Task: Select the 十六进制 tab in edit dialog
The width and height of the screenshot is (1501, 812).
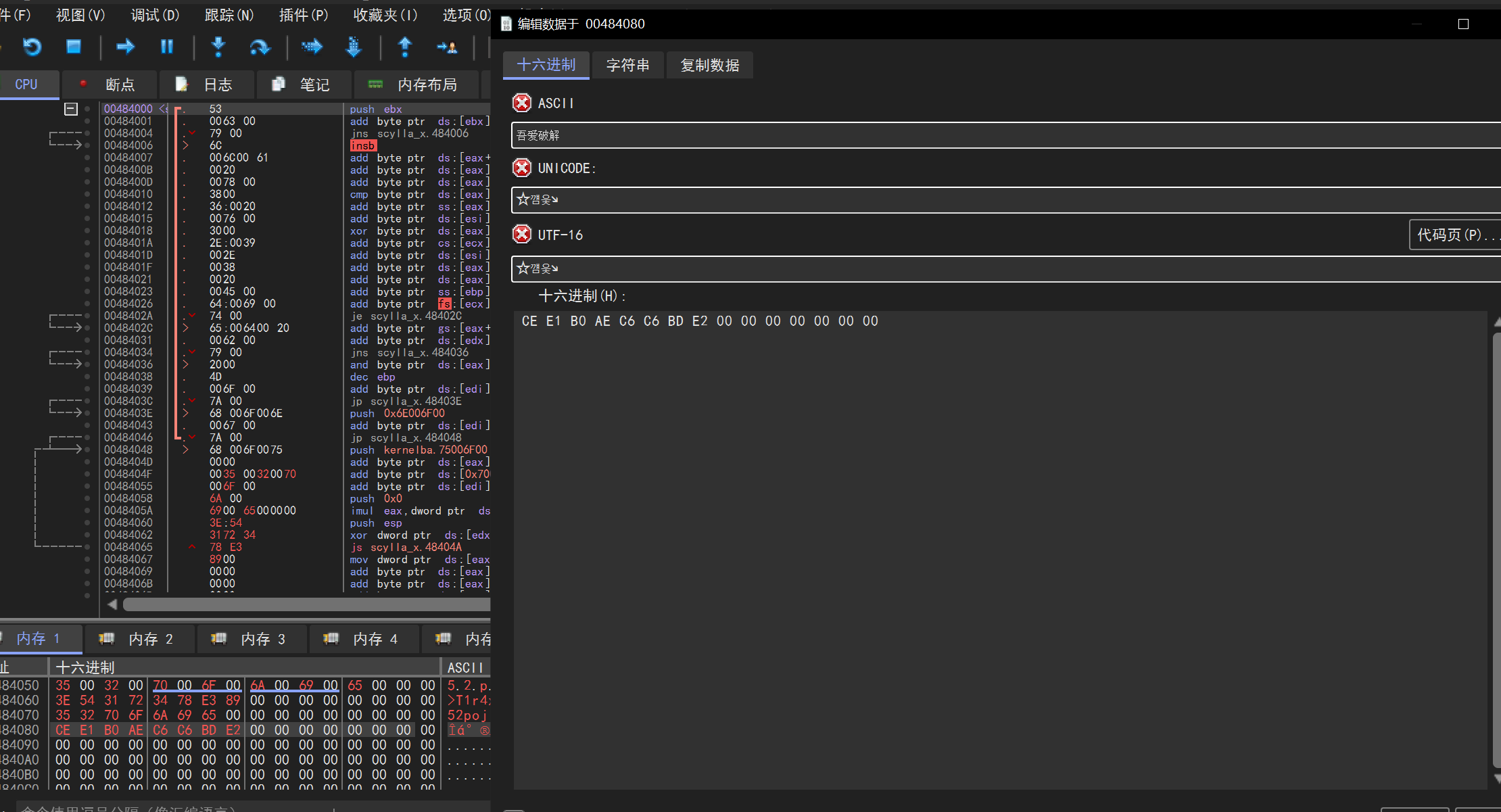Action: 546,65
